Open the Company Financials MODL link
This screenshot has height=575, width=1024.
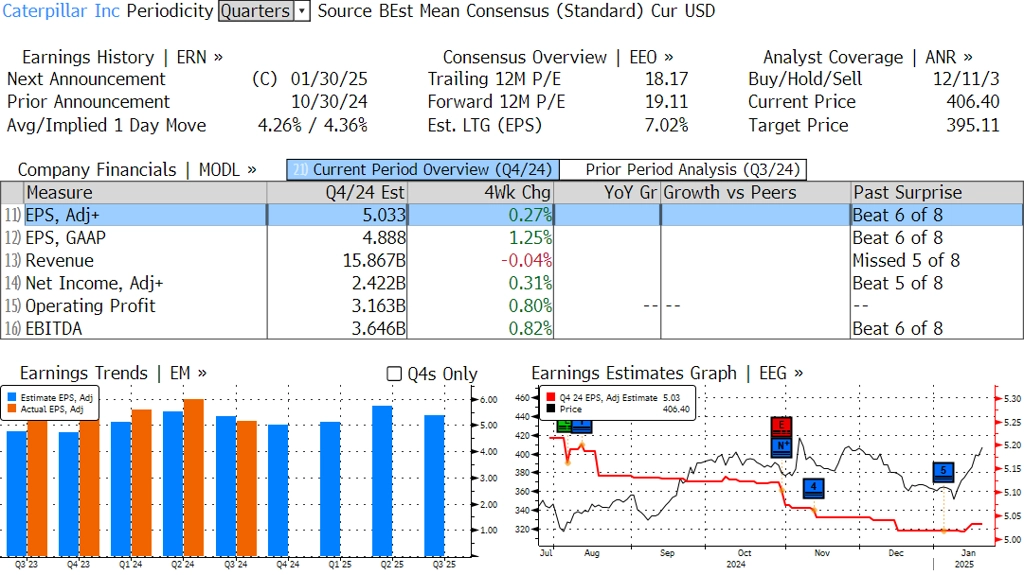pos(137,170)
